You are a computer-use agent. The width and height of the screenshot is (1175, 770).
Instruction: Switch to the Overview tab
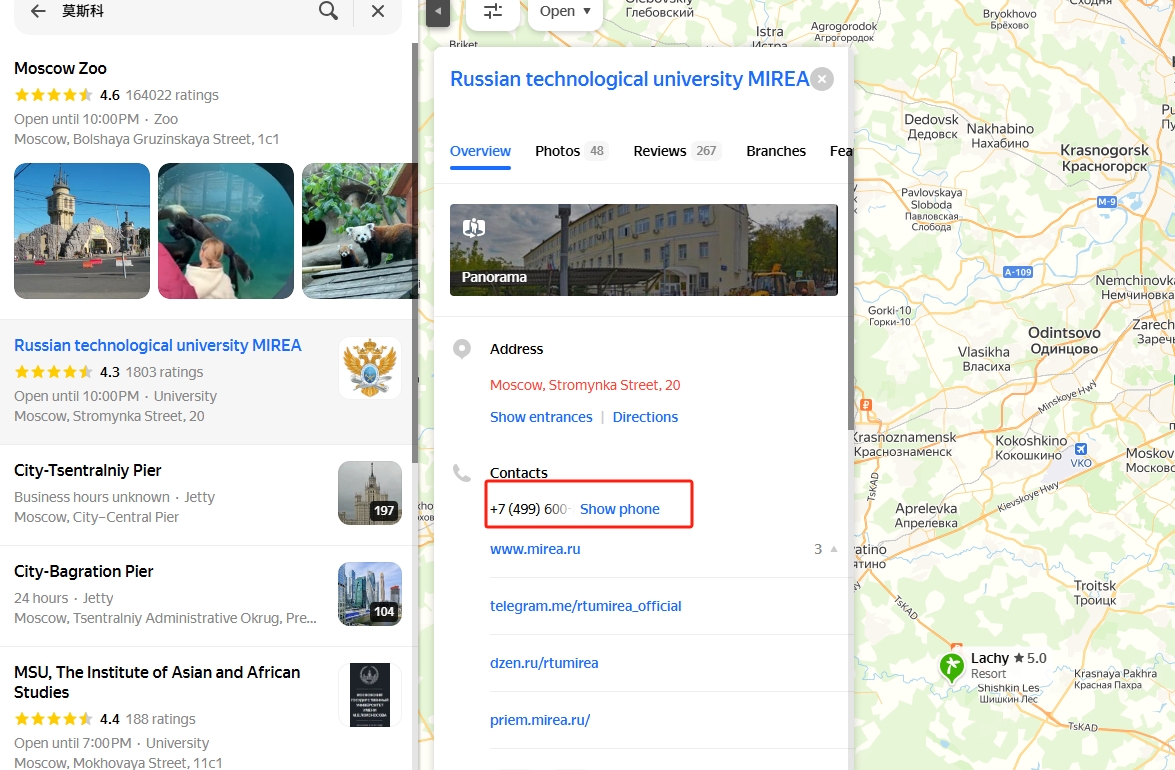point(480,151)
